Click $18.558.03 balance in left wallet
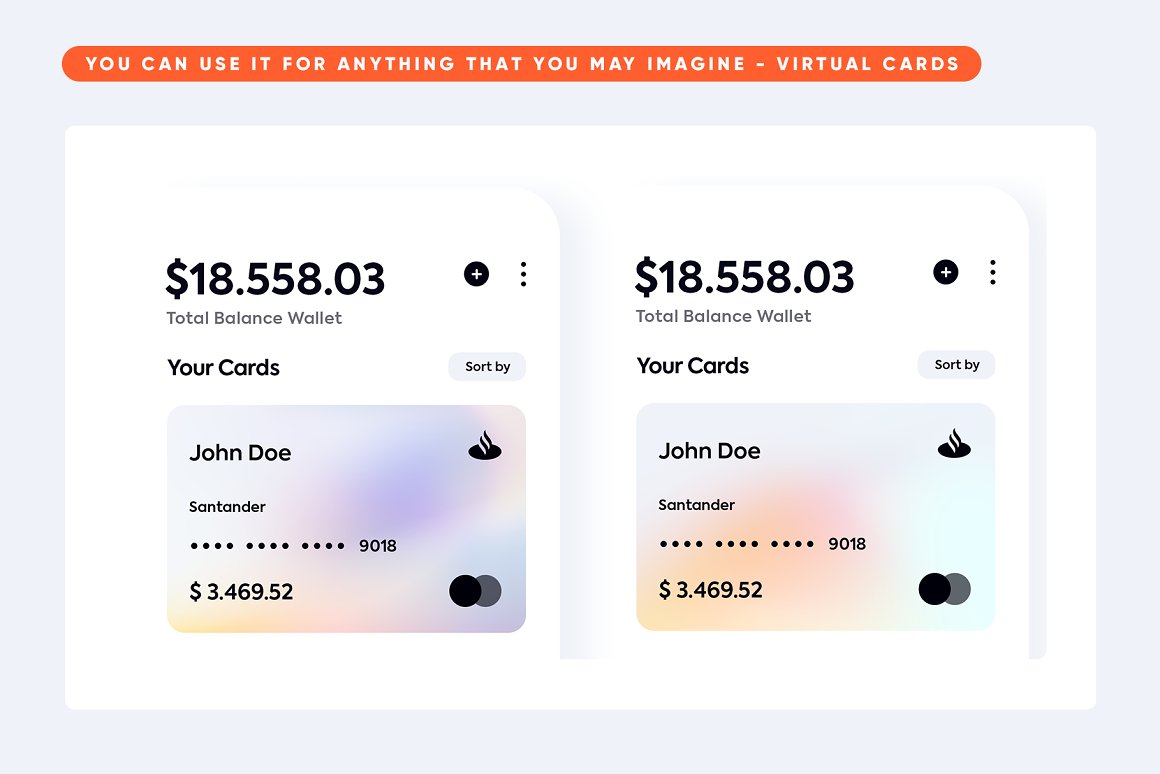The height and width of the screenshot is (774, 1160). click(x=275, y=279)
